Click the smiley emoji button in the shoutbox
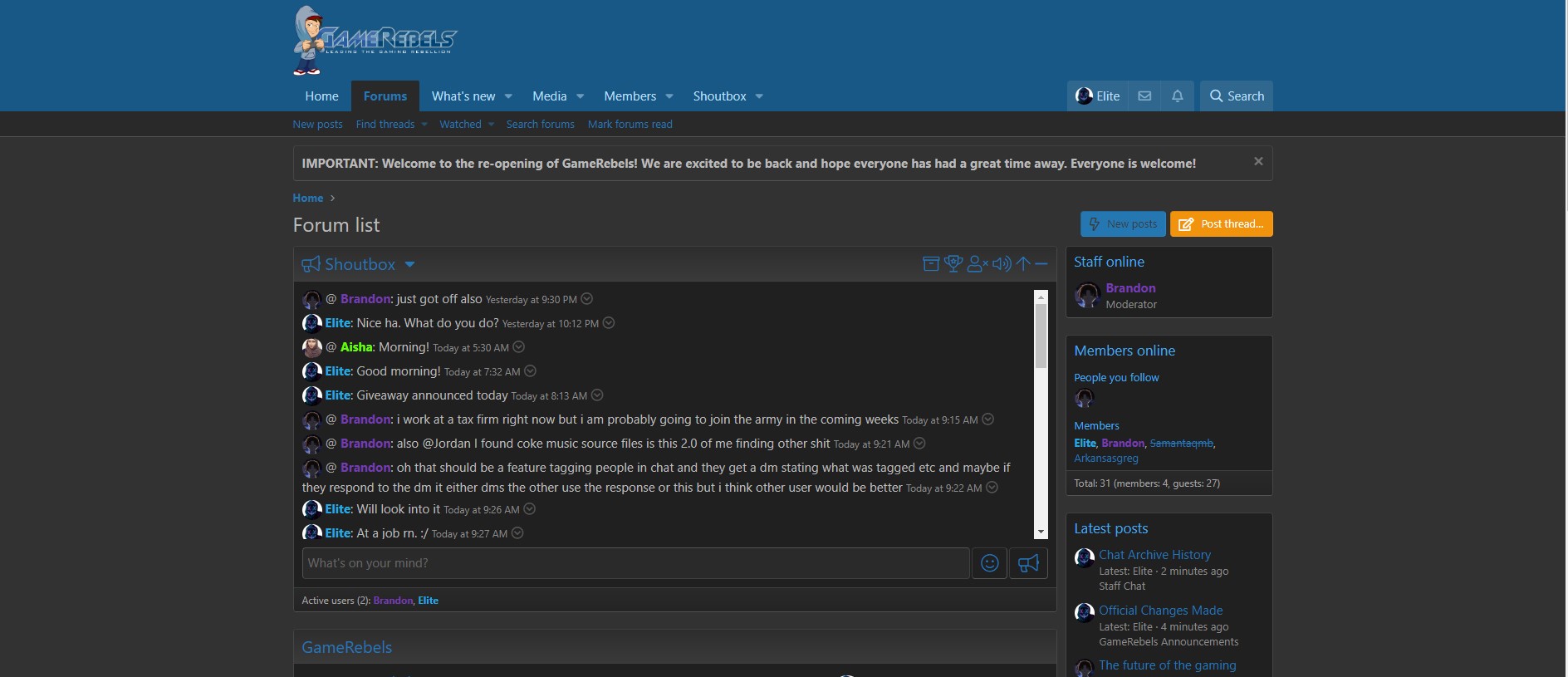The height and width of the screenshot is (677, 1568). (x=990, y=563)
